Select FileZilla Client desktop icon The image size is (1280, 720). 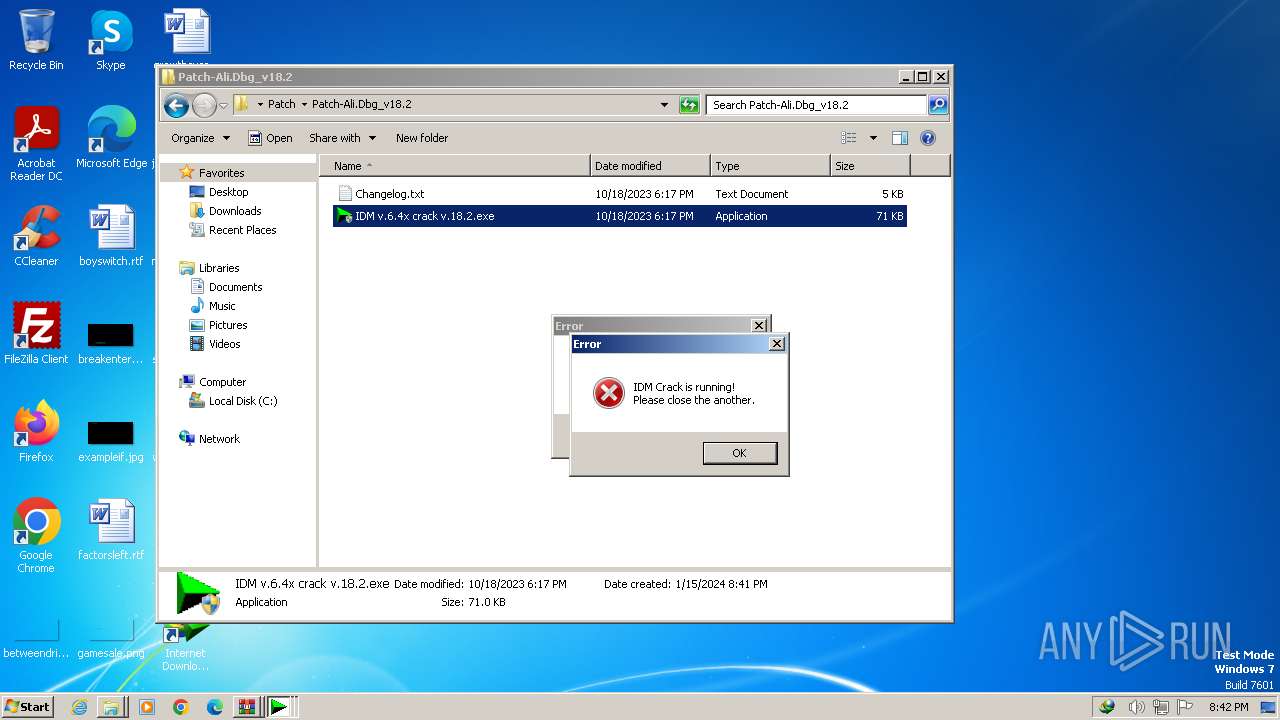pos(36,333)
